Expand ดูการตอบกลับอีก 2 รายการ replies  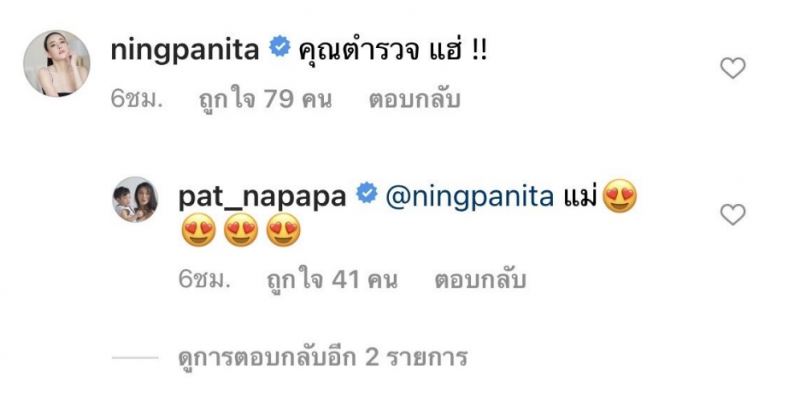click(x=322, y=358)
